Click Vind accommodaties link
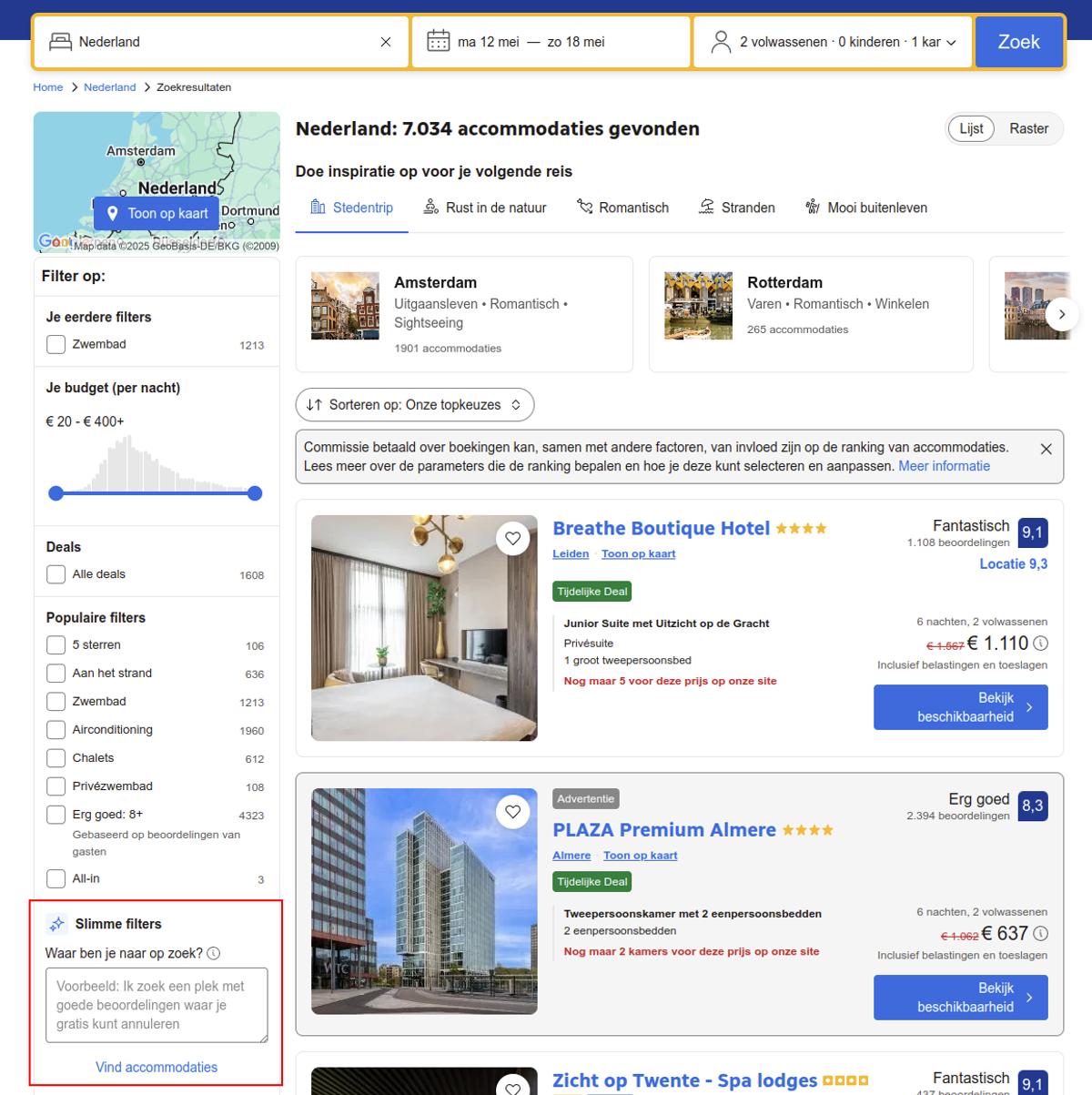 [x=157, y=1067]
